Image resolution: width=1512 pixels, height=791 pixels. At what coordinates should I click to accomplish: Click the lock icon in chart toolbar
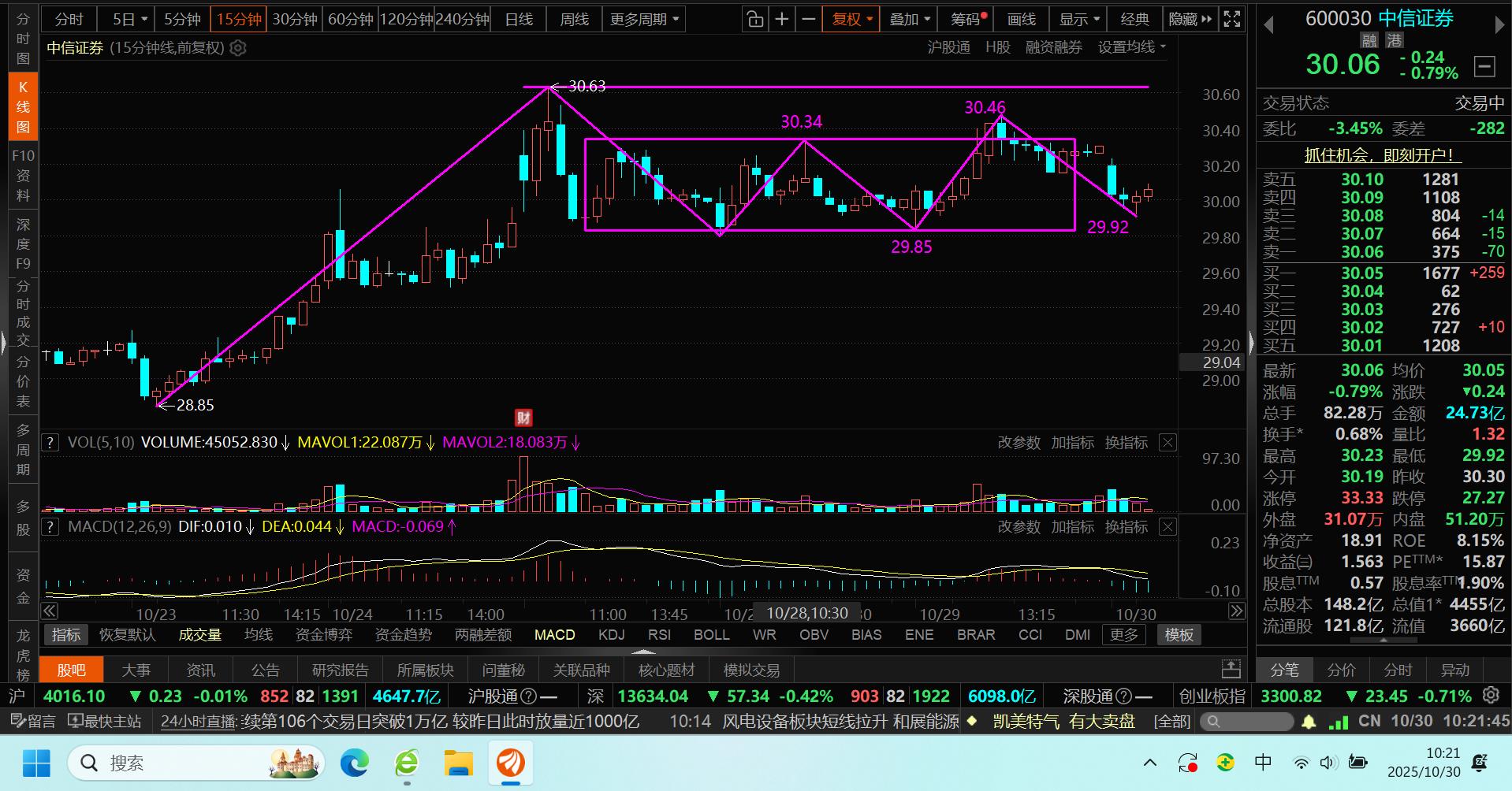[x=755, y=20]
